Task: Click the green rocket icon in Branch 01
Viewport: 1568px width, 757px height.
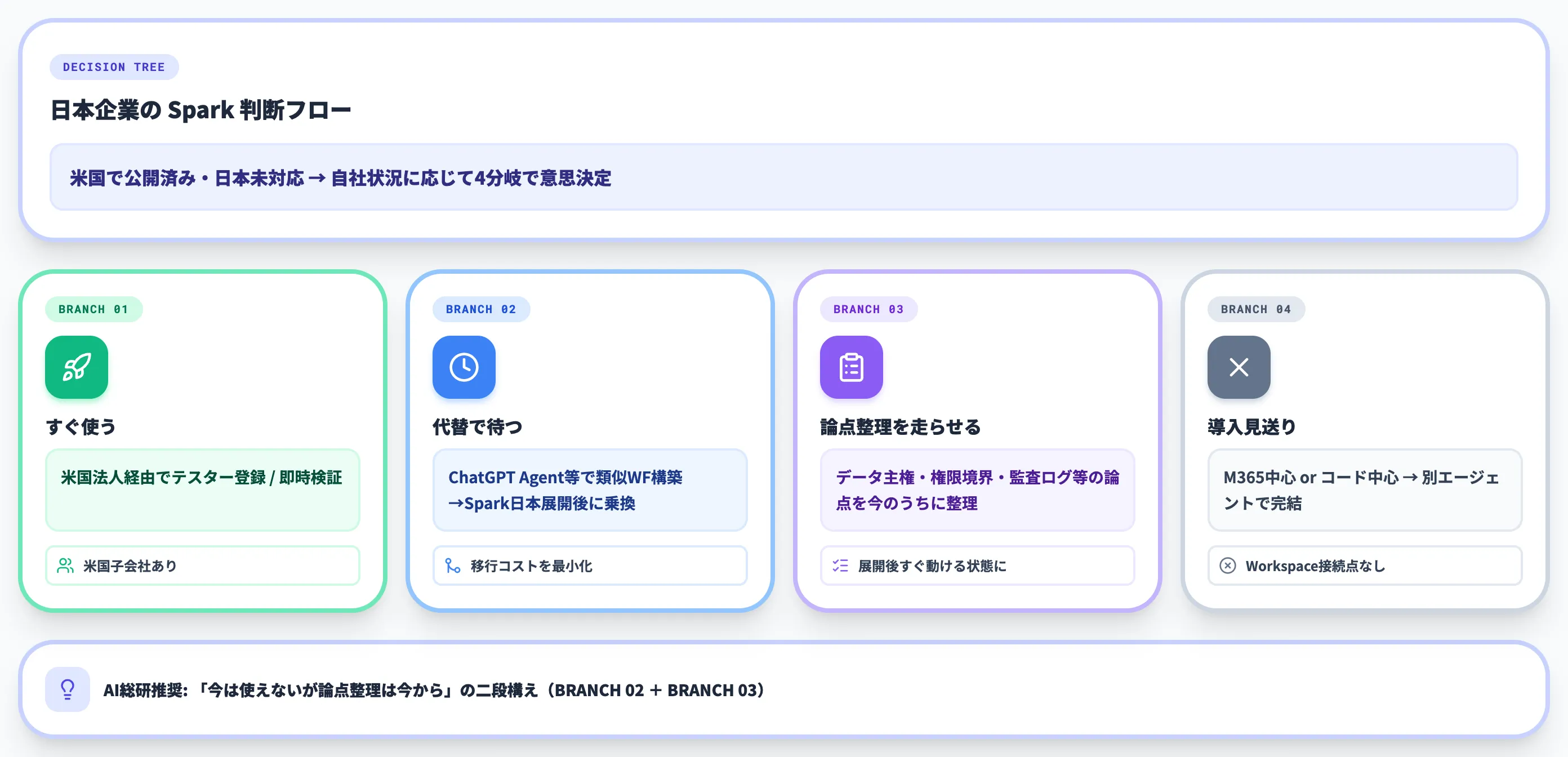Action: pos(77,367)
